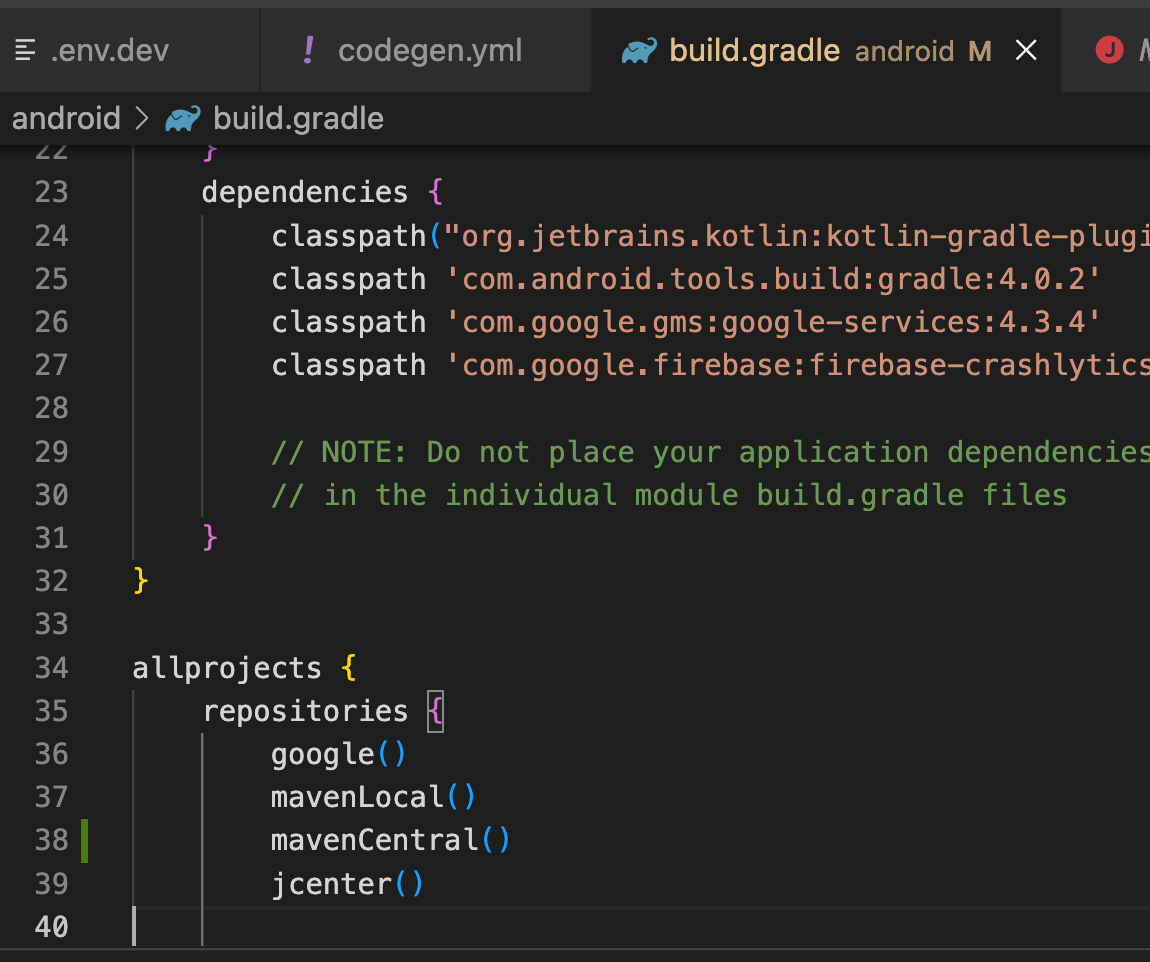Viewport: 1150px width, 962px height.
Task: Click the jcenter() call on line 39
Action: click(347, 883)
